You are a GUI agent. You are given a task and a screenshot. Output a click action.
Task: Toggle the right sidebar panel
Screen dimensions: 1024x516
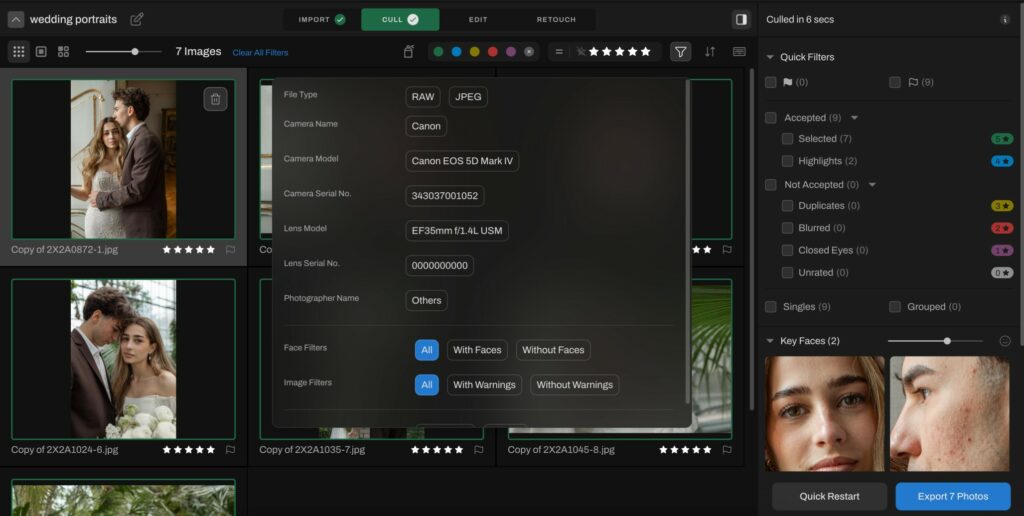click(x=741, y=20)
